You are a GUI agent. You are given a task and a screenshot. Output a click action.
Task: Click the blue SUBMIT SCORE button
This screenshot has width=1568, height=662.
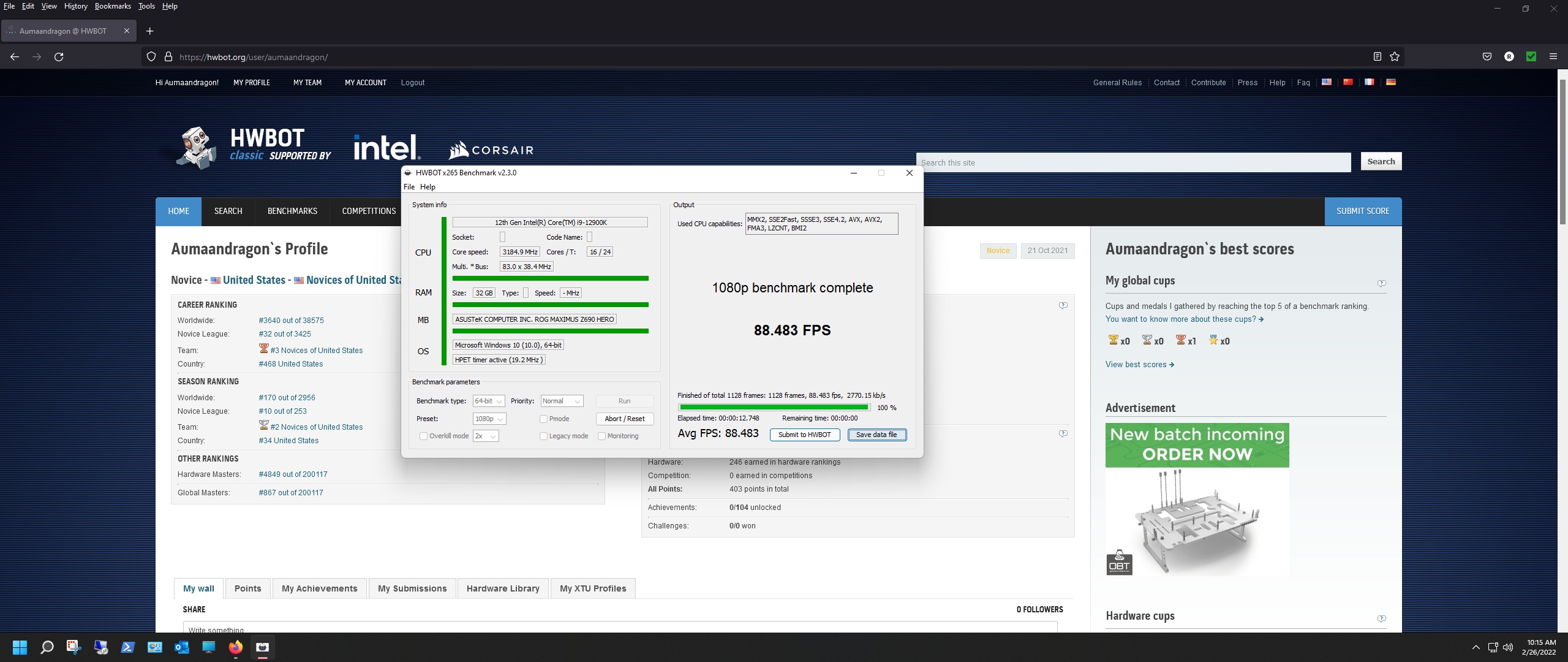click(x=1363, y=211)
